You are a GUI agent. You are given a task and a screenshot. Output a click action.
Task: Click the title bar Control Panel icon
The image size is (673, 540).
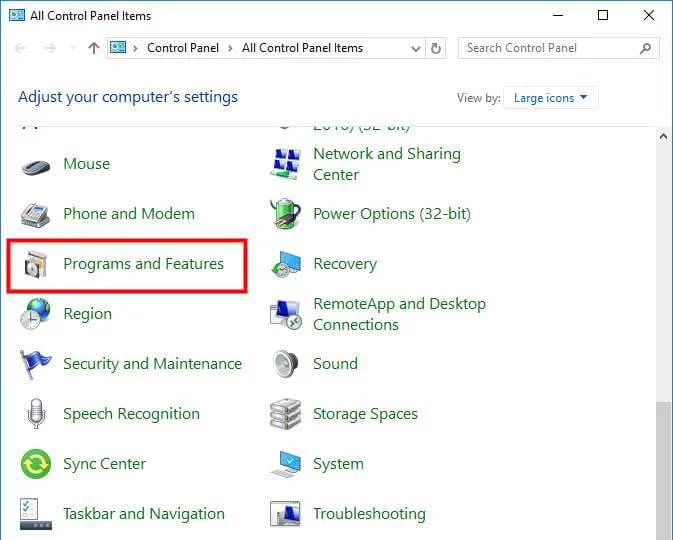pos(17,15)
